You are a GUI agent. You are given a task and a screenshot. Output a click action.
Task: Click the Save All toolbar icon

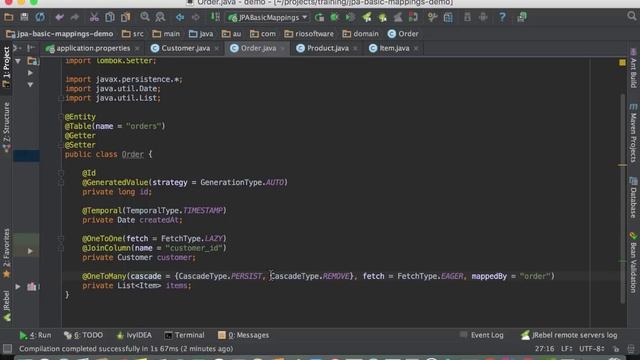pyautogui.click(x=24, y=17)
